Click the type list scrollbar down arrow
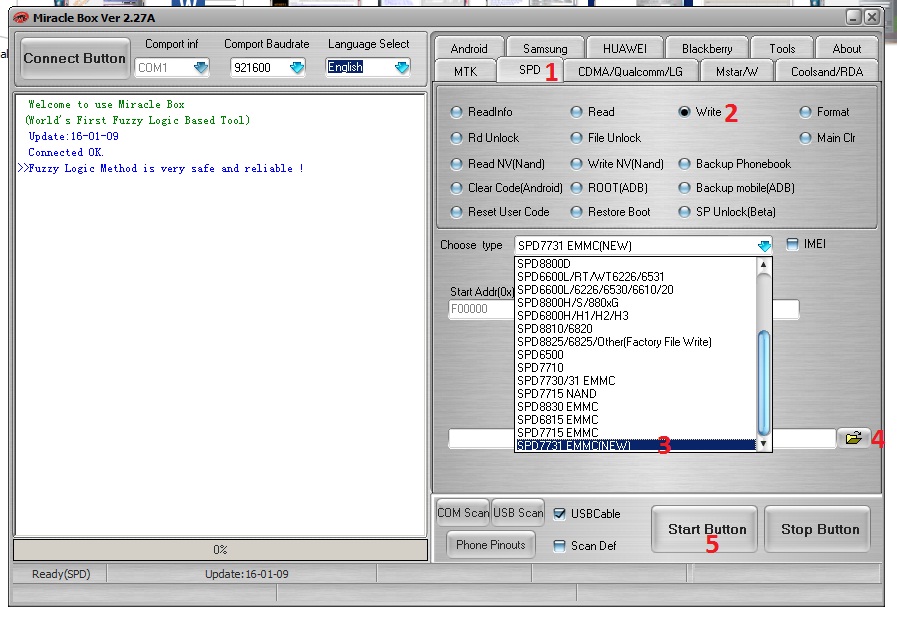The width and height of the screenshot is (897, 617). 763,444
